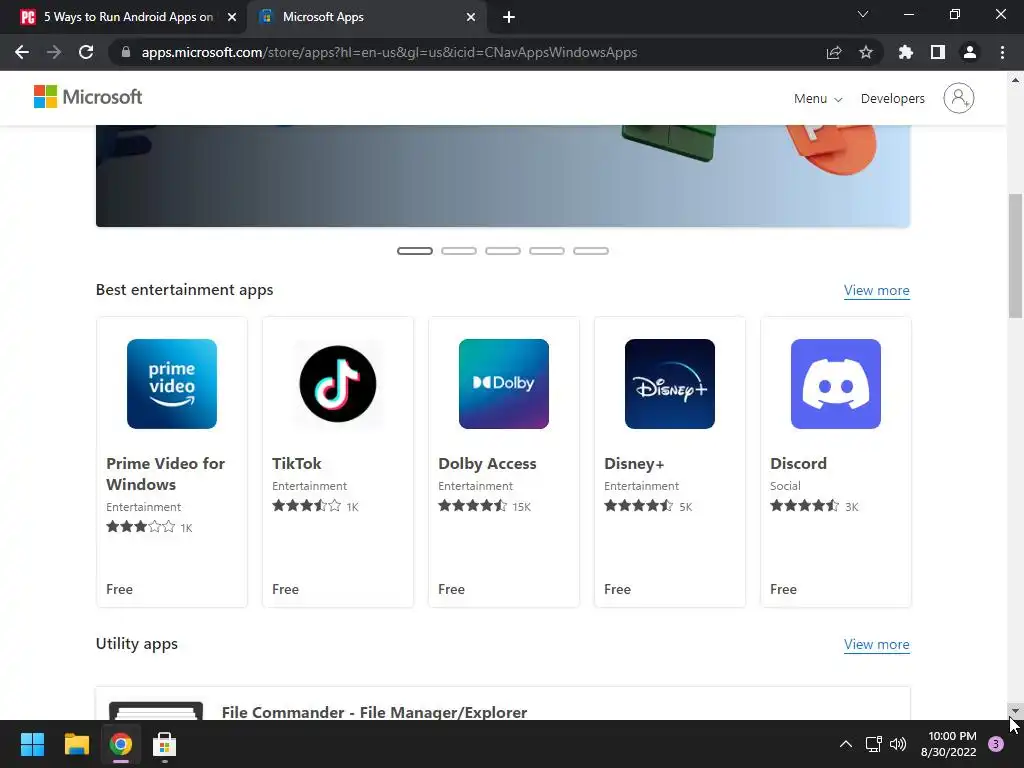Jump to the fourth carousel slide indicator
Viewport: 1024px width, 768px height.
tap(547, 251)
